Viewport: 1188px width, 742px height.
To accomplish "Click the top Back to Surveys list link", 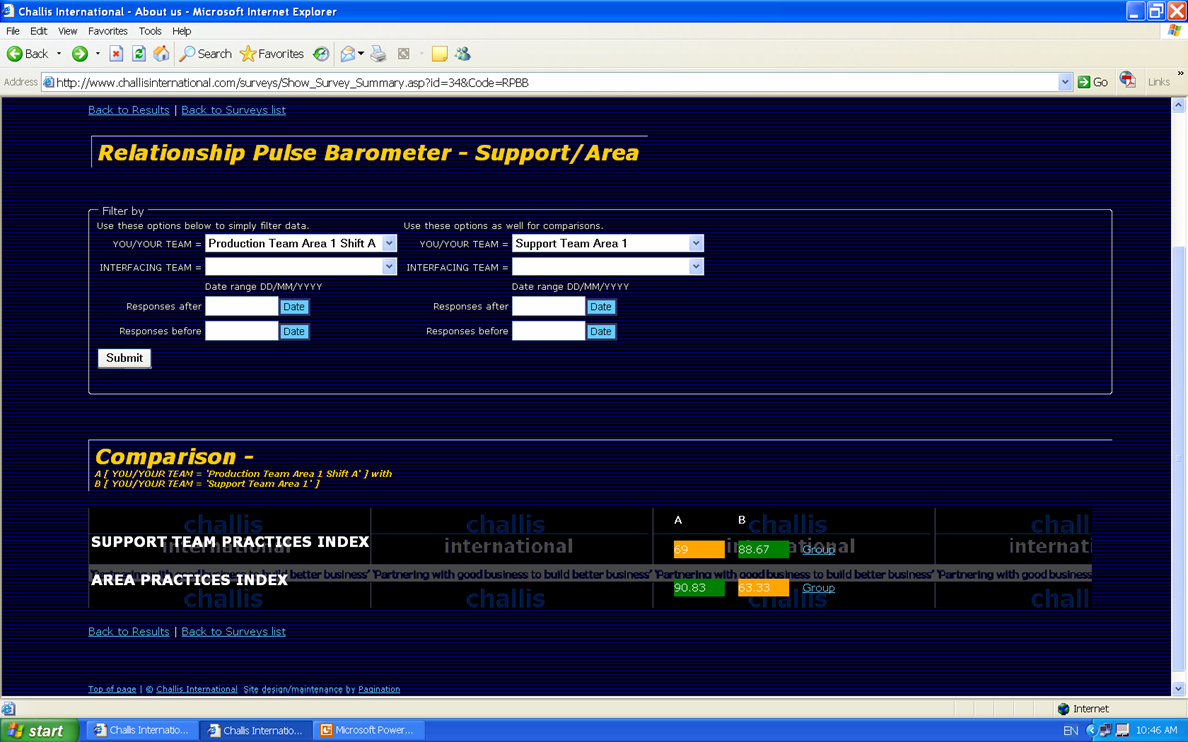I will [x=233, y=110].
